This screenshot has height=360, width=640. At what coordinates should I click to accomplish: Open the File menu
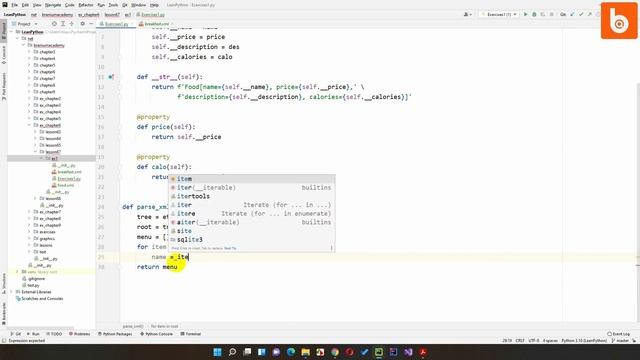pyautogui.click(x=14, y=5)
